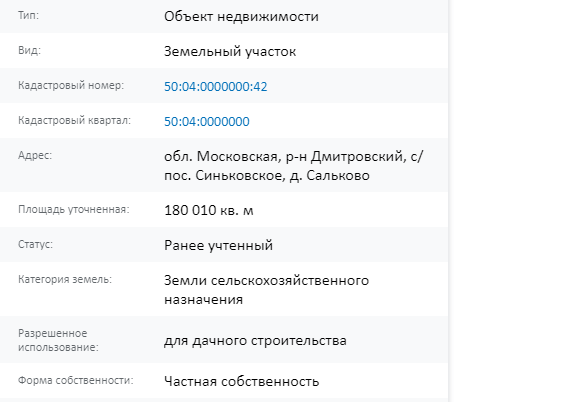Click the area value '180 010 кв. м'

pos(209,210)
